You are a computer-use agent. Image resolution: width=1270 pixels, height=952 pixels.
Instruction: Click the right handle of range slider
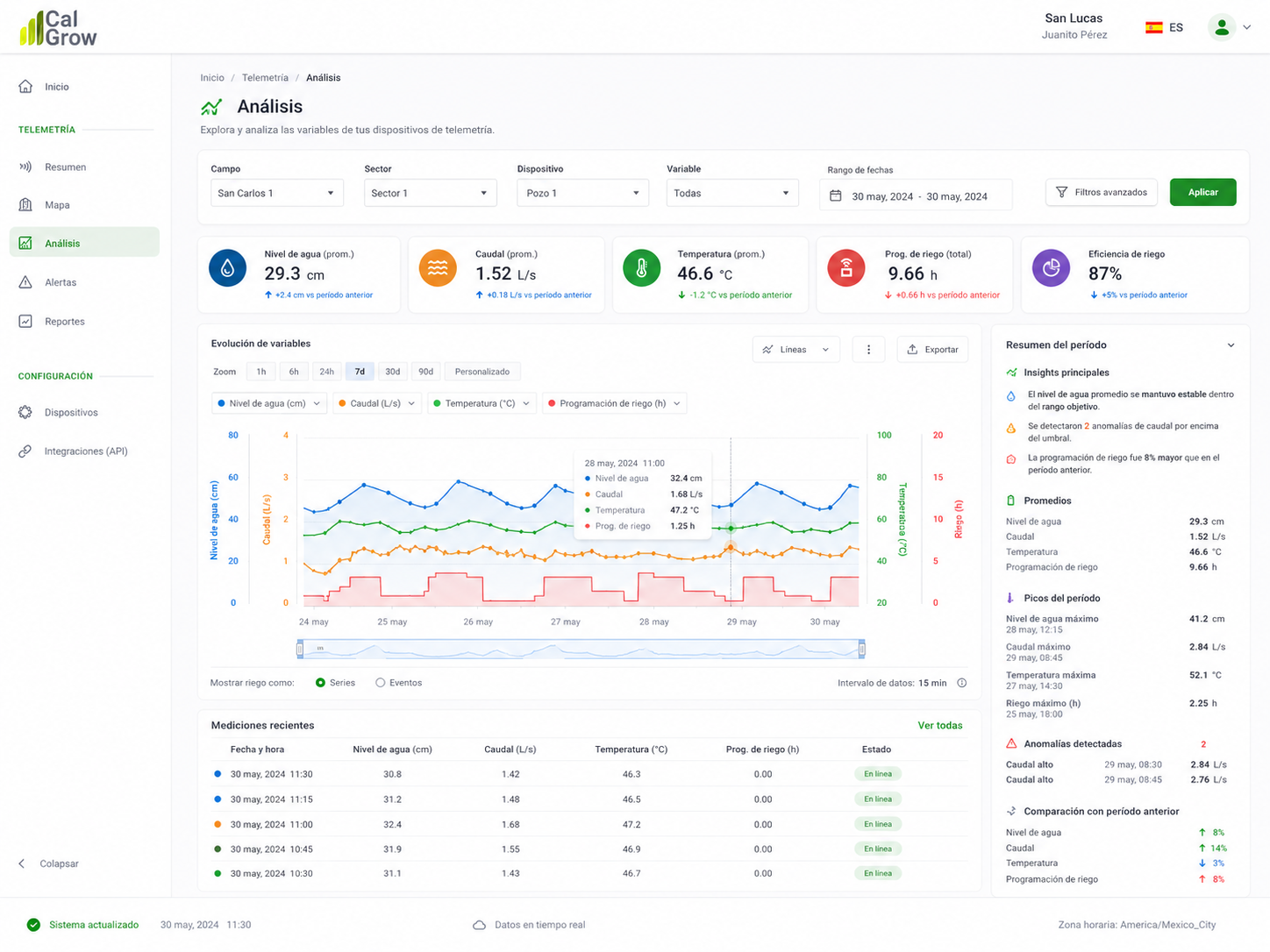click(862, 650)
